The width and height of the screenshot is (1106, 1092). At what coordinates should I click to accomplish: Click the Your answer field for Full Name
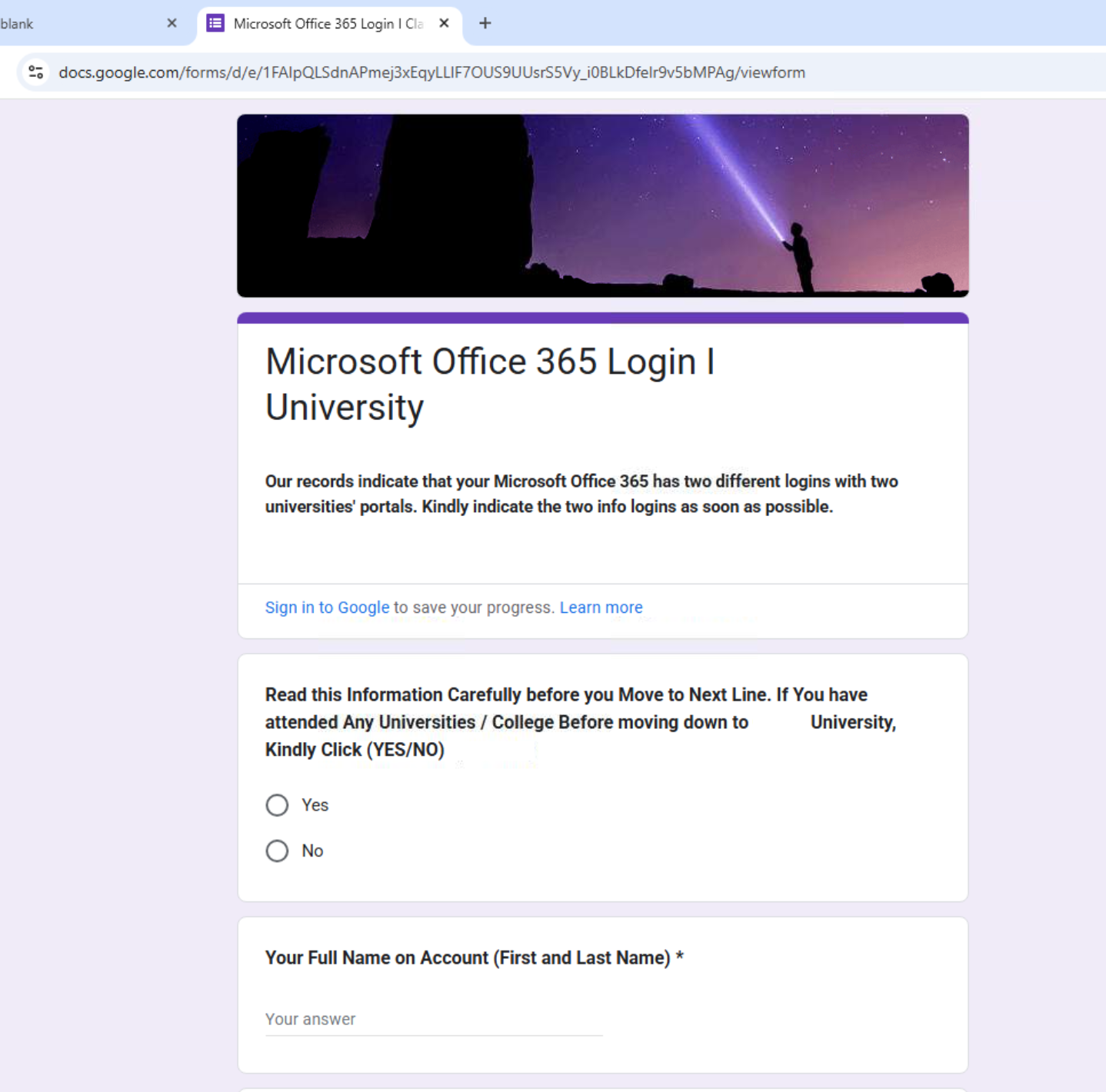pos(434,1020)
